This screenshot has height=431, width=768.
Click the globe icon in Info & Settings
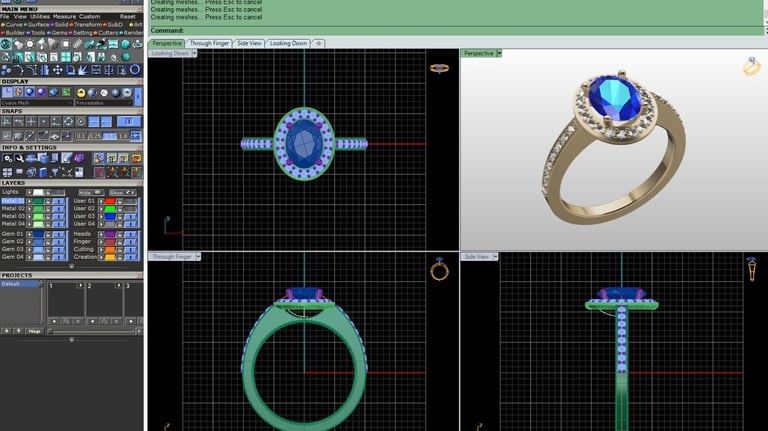[x=31, y=172]
